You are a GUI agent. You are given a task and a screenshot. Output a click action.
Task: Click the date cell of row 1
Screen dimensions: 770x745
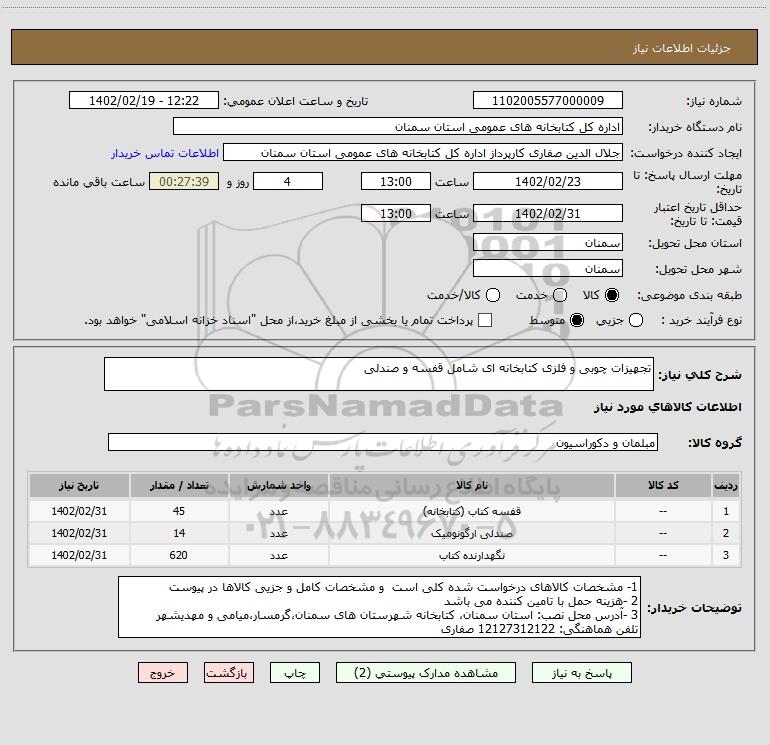(79, 511)
